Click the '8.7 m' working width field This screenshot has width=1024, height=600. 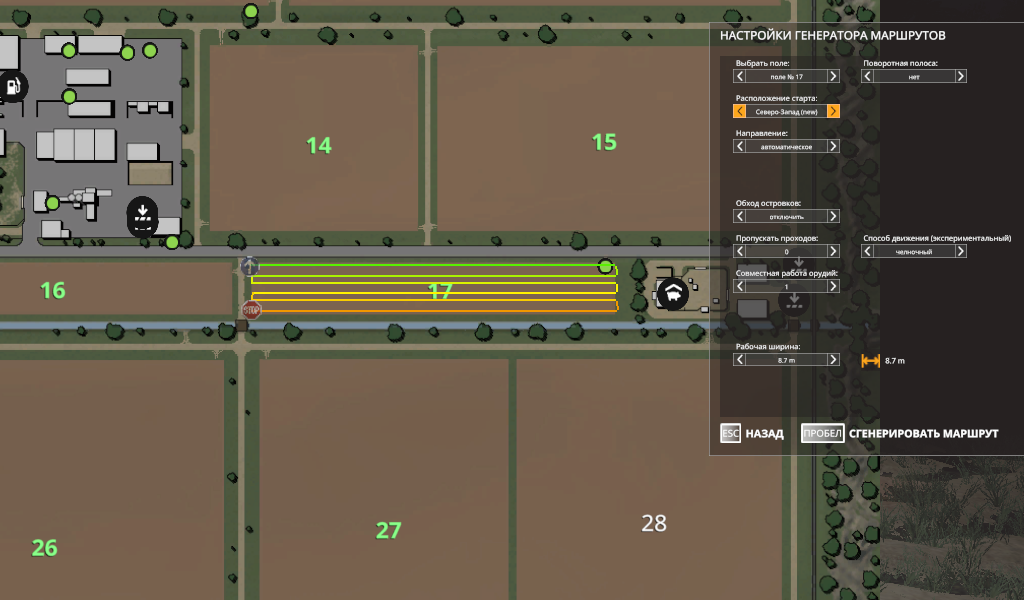click(786, 360)
